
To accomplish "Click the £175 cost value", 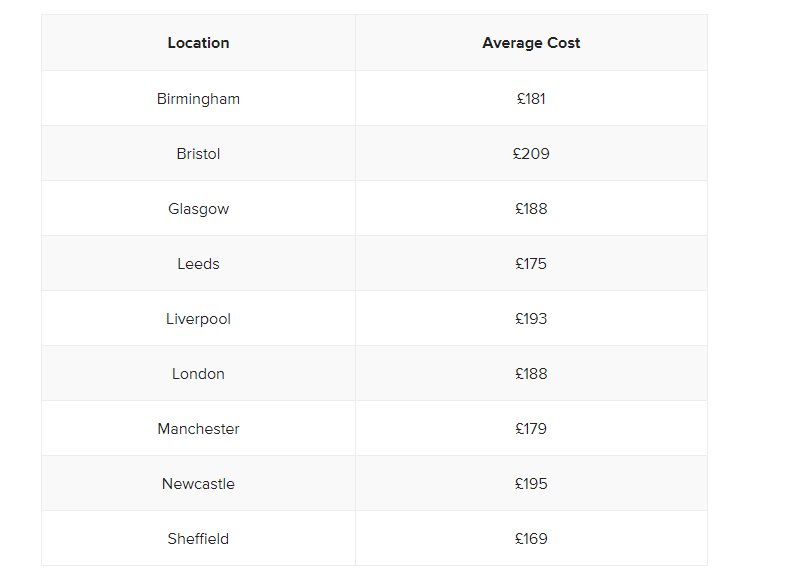I will tap(531, 264).
